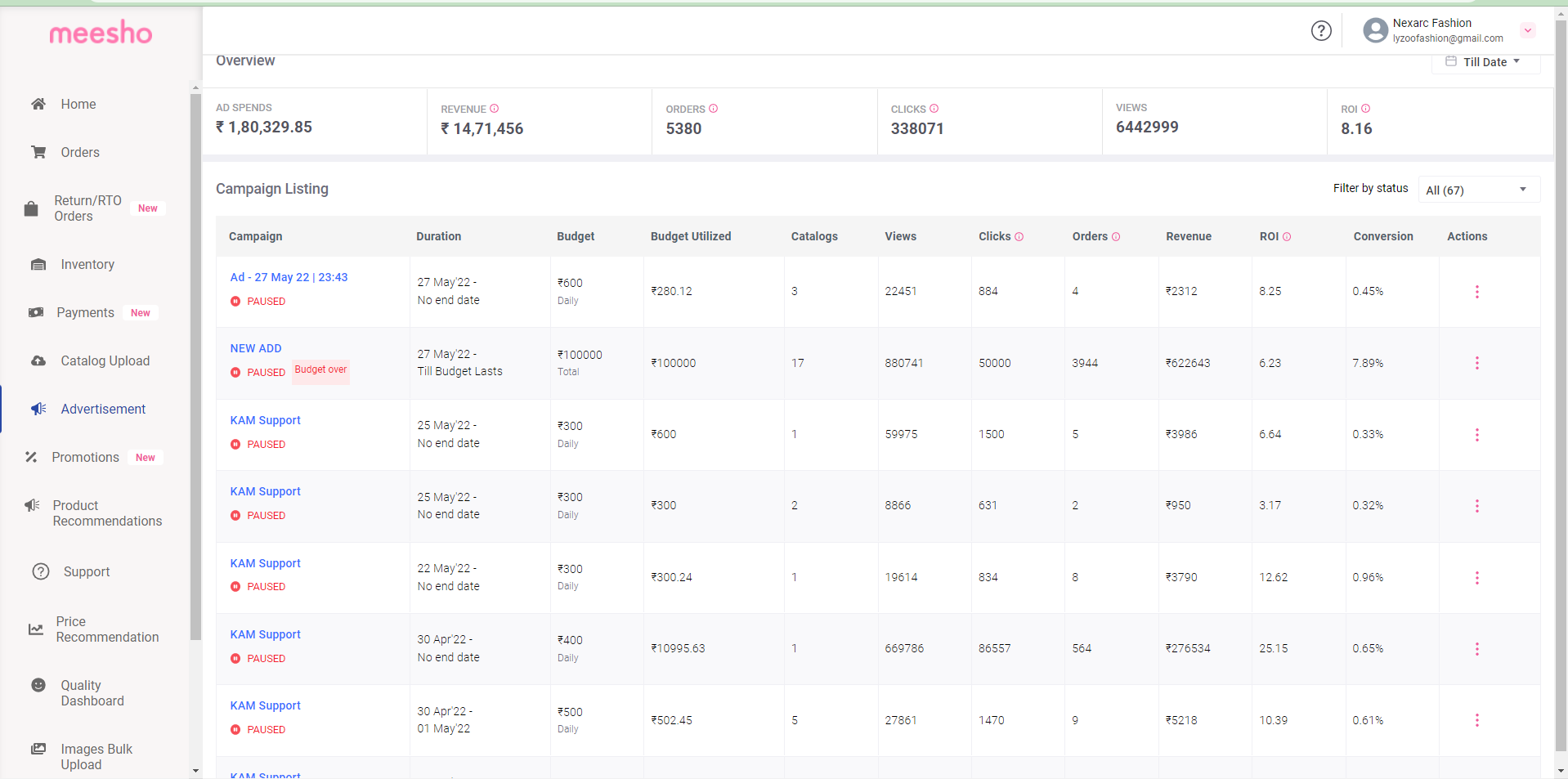Open Catalog Upload from sidebar
The image size is (1568, 779).
105,360
